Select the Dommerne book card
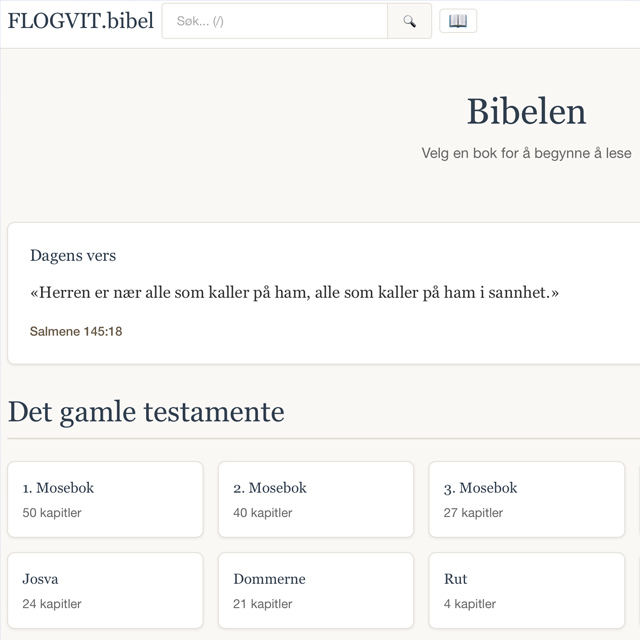The image size is (640, 640). [x=316, y=590]
